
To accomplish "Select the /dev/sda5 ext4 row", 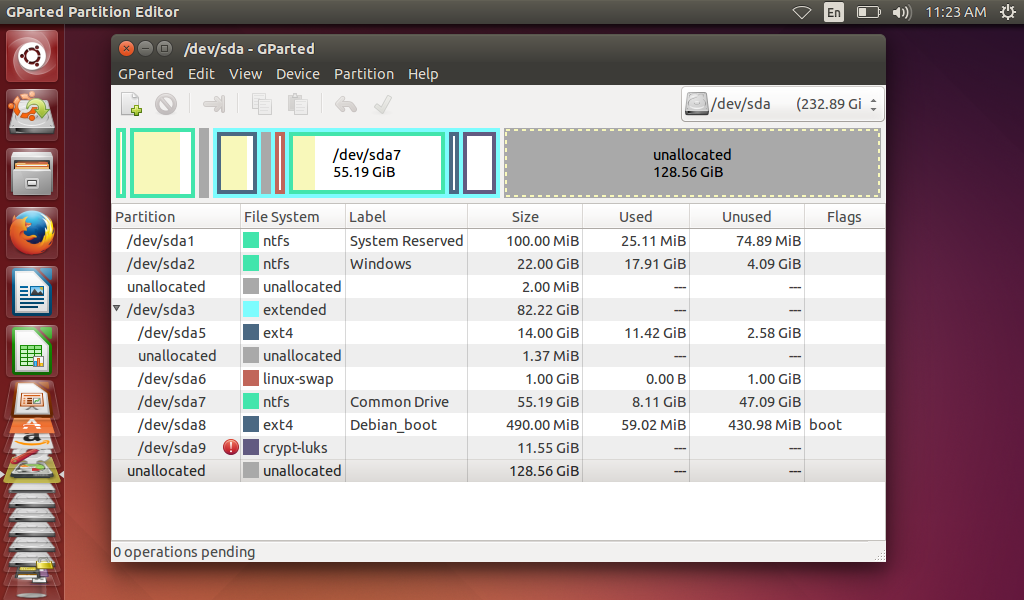I will click(498, 332).
